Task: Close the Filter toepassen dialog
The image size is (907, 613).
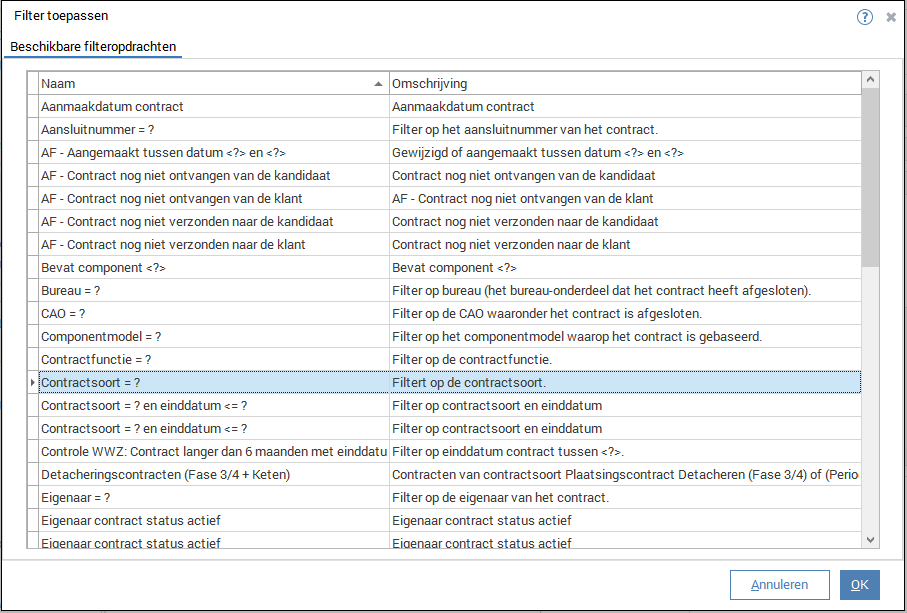Action: pyautogui.click(x=890, y=17)
